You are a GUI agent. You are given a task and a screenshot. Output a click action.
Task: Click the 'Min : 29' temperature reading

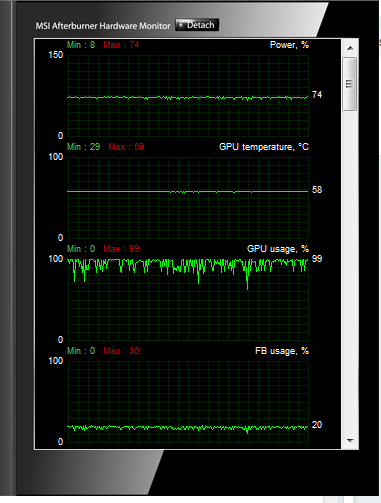point(83,147)
